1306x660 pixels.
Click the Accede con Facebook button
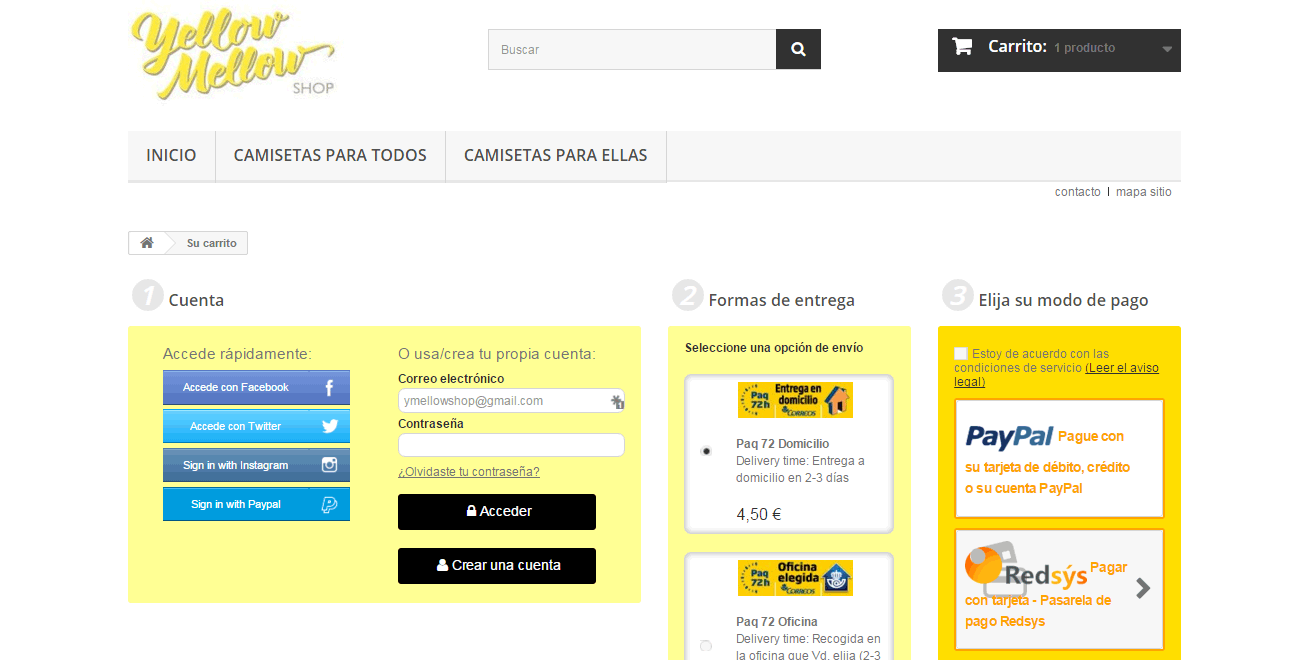coord(256,388)
